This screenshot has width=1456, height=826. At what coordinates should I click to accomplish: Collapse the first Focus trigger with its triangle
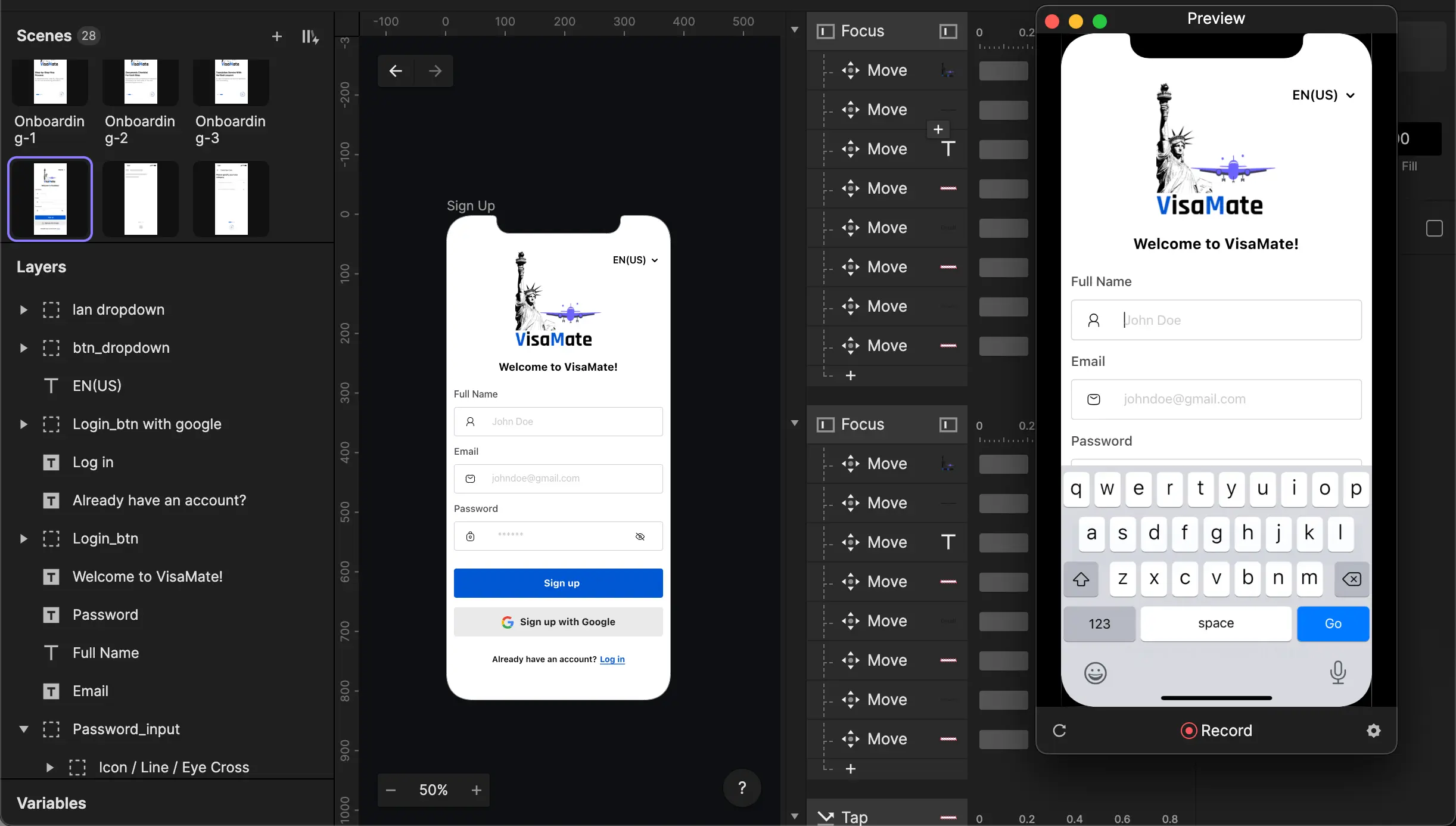pyautogui.click(x=795, y=29)
